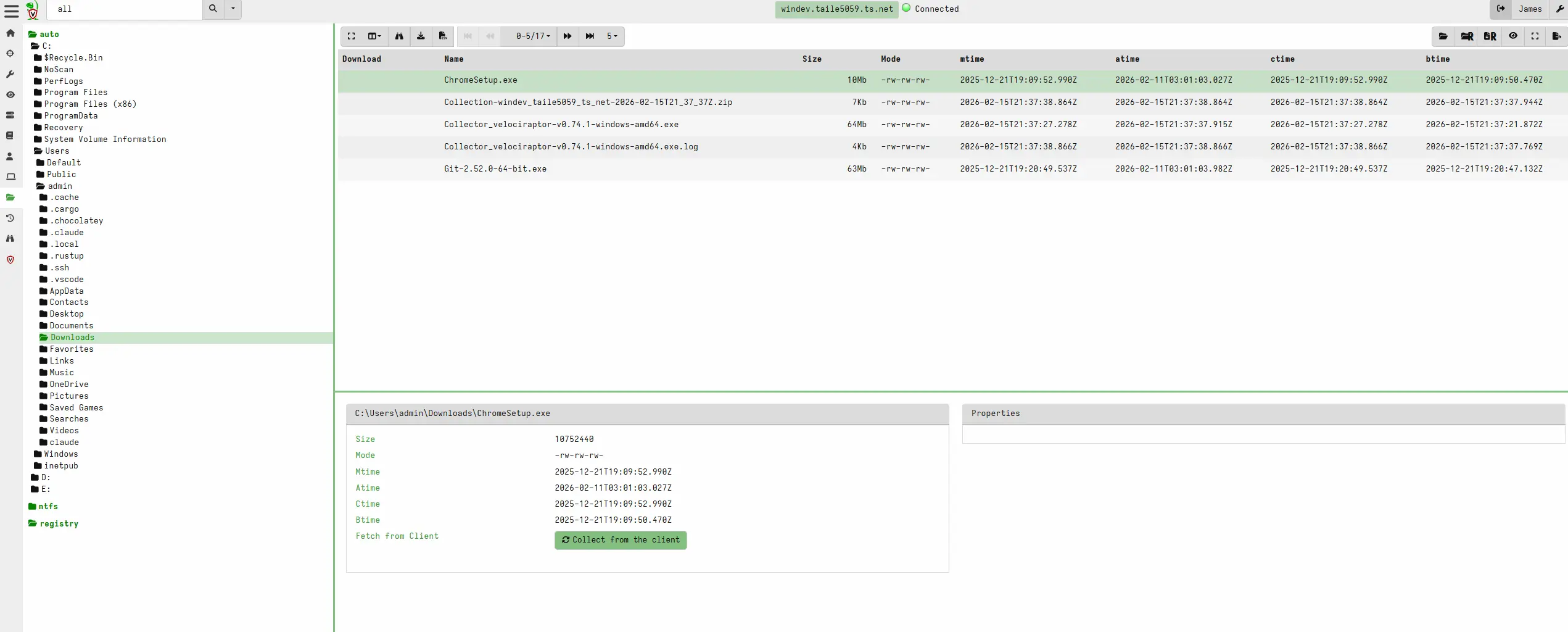Open Collected Artifacts history icon in sidebar
Viewport: 1568px width, 632px height.
[x=10, y=218]
